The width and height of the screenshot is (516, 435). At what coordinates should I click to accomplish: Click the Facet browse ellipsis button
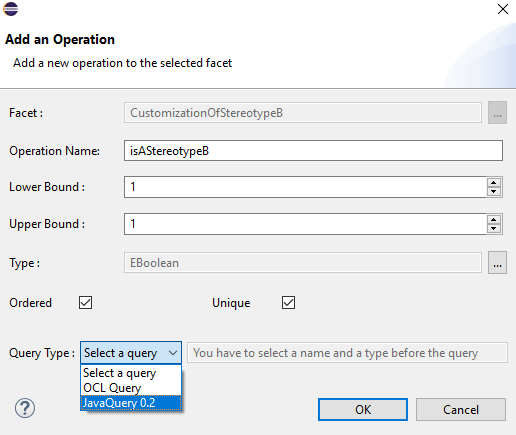pyautogui.click(x=497, y=113)
